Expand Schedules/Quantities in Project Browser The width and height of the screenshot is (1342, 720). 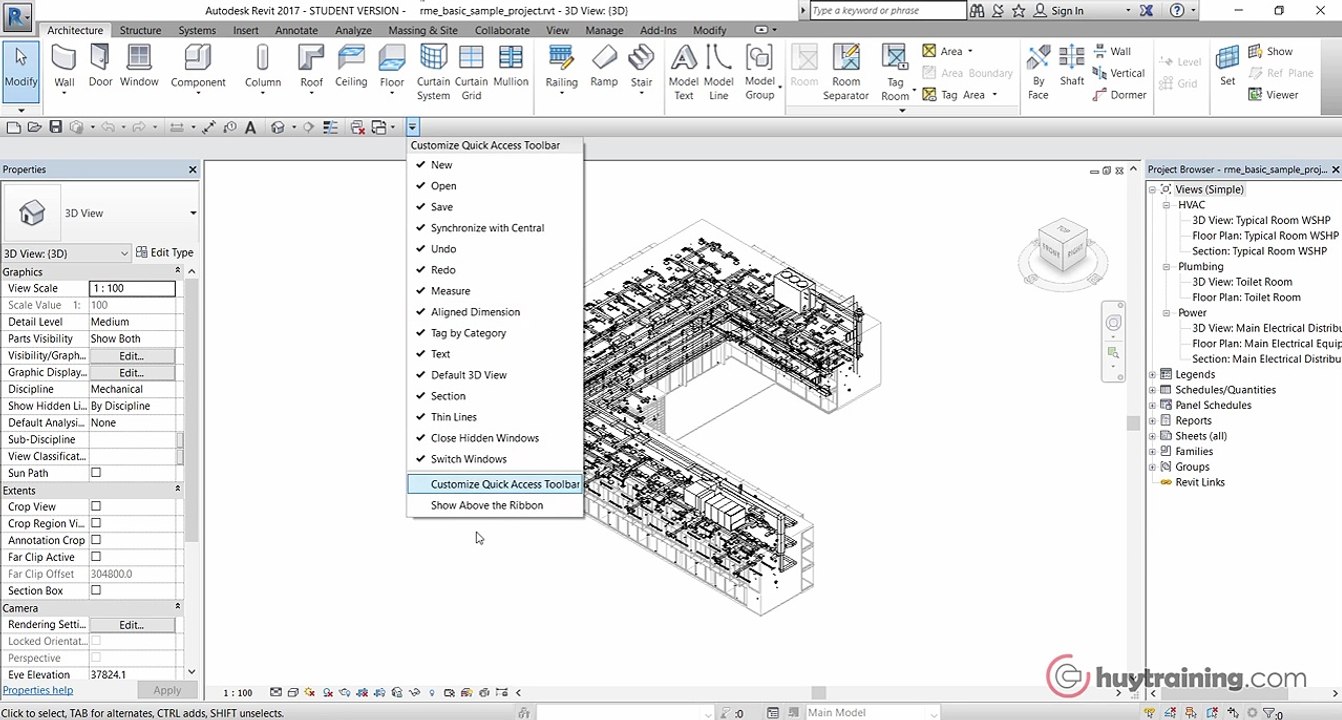1152,390
